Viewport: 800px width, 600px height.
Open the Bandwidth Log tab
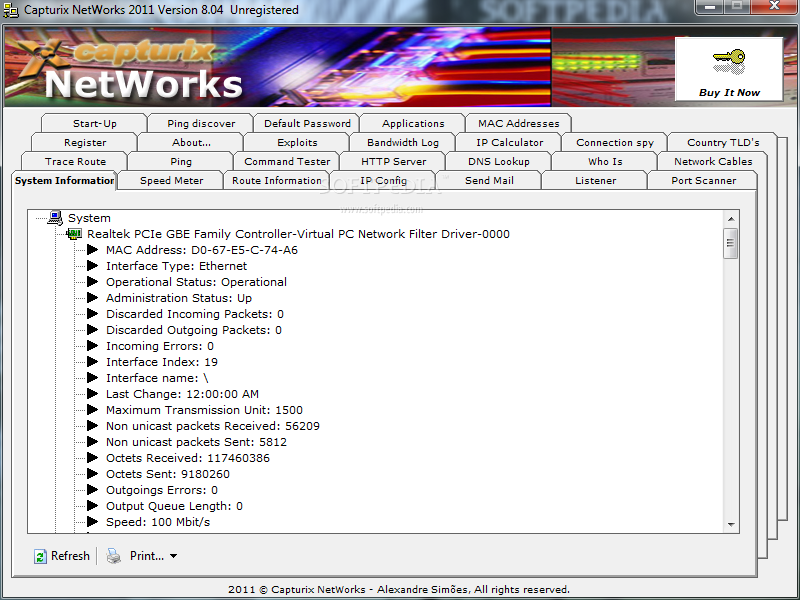(x=403, y=143)
